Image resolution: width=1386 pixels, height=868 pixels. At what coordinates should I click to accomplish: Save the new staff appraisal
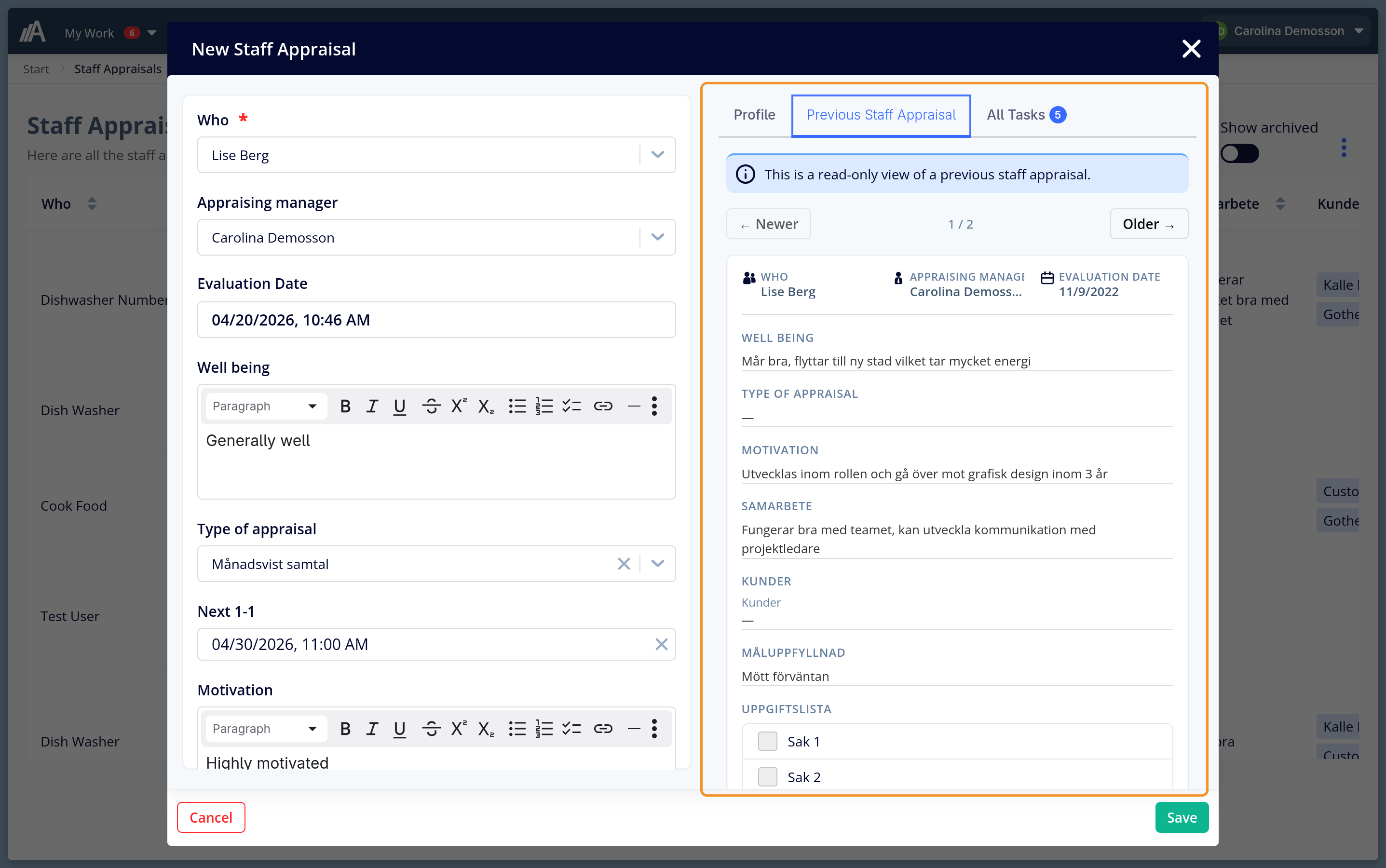pyautogui.click(x=1181, y=817)
